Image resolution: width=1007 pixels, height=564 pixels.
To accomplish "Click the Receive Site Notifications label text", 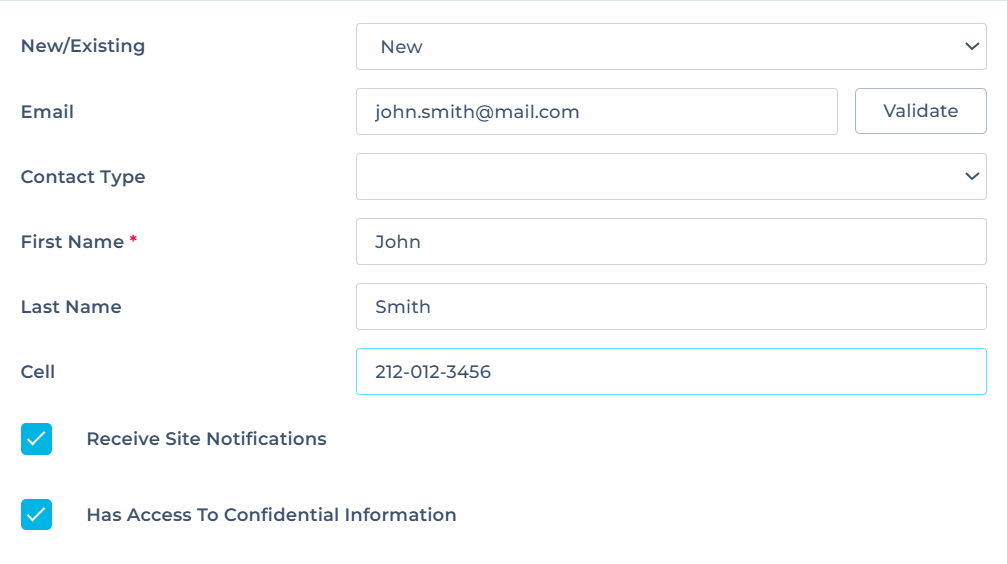I will coord(206,439).
